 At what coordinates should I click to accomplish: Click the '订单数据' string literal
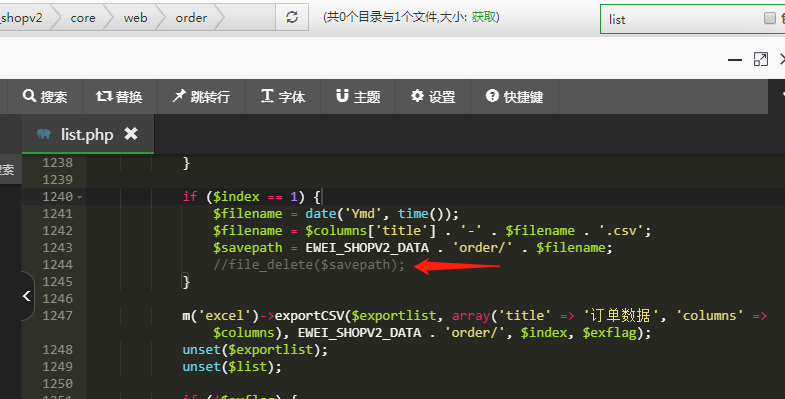click(621, 315)
